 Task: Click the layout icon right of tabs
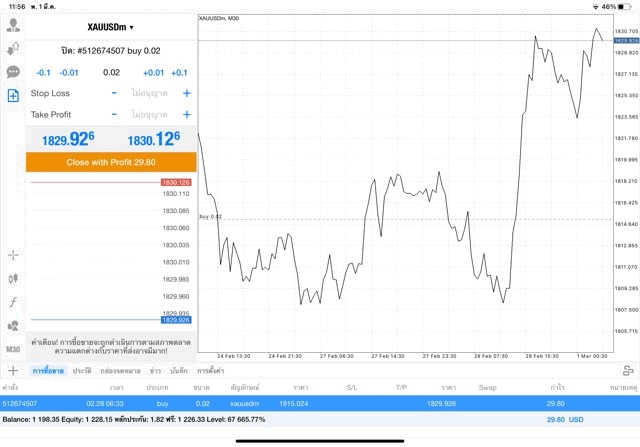point(628,371)
